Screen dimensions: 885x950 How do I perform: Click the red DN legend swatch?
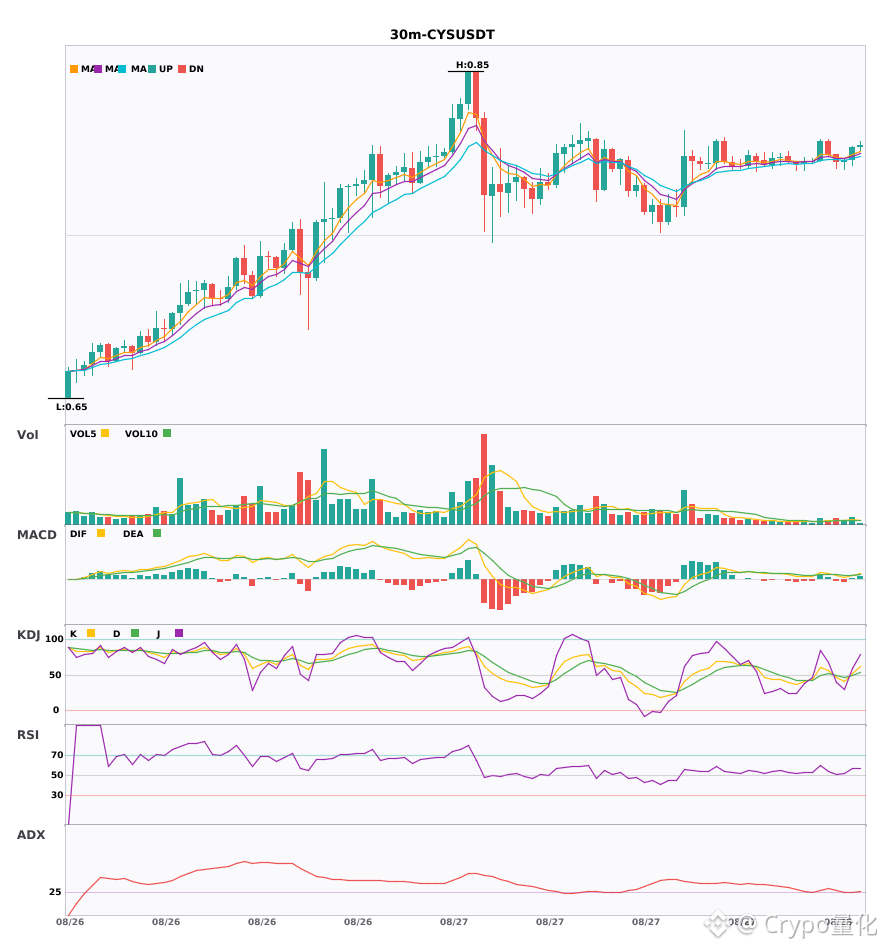point(182,69)
